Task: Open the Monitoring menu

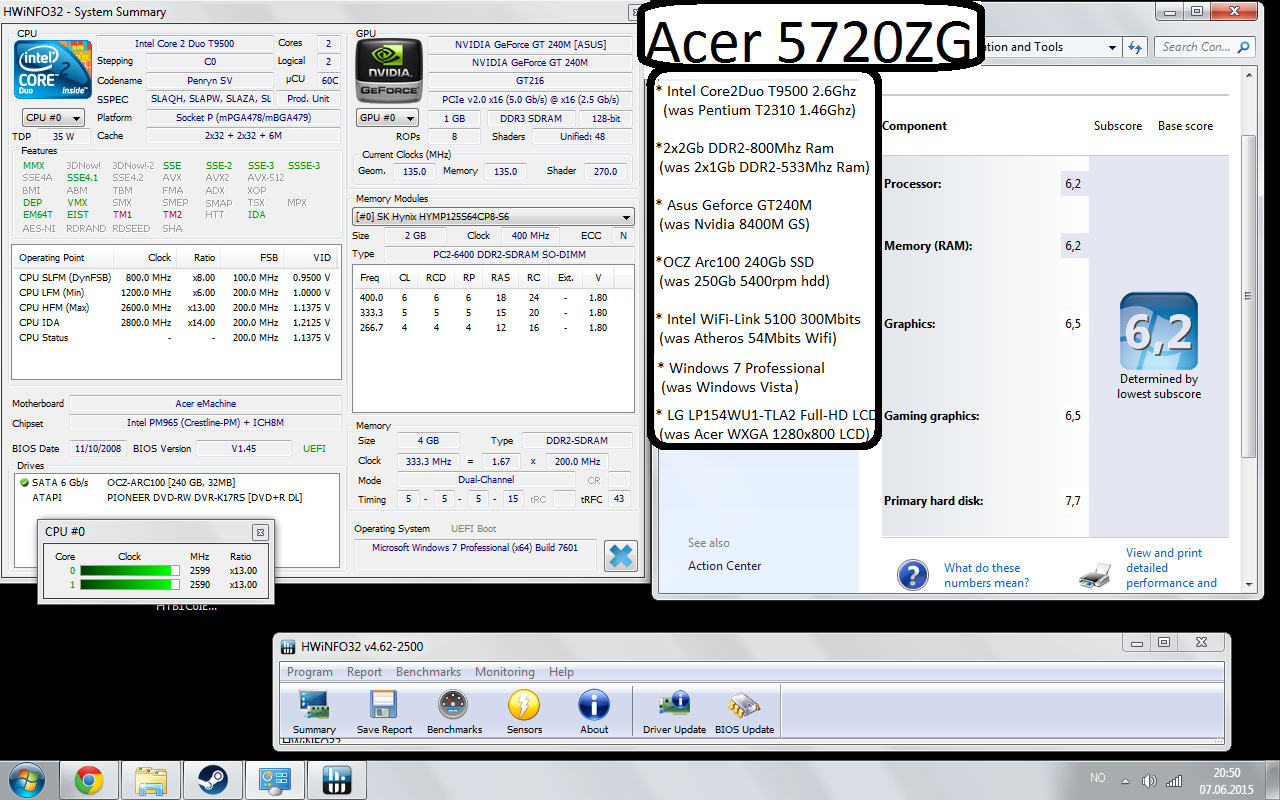Action: coord(505,672)
